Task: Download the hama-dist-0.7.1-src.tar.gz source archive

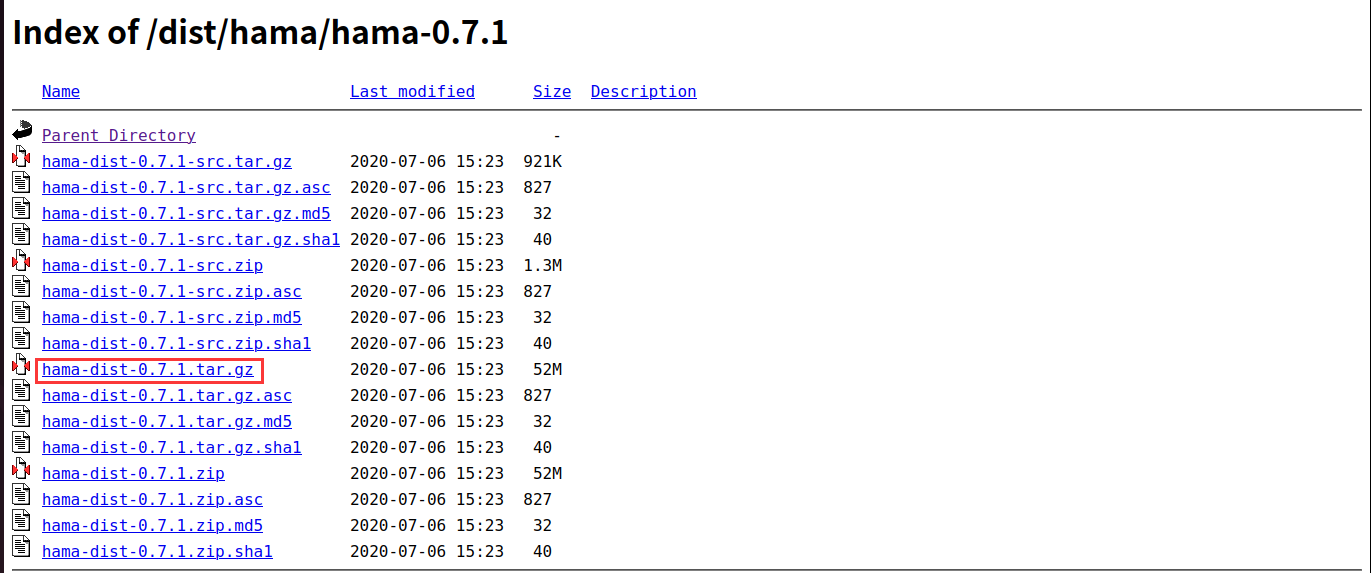Action: (167, 161)
